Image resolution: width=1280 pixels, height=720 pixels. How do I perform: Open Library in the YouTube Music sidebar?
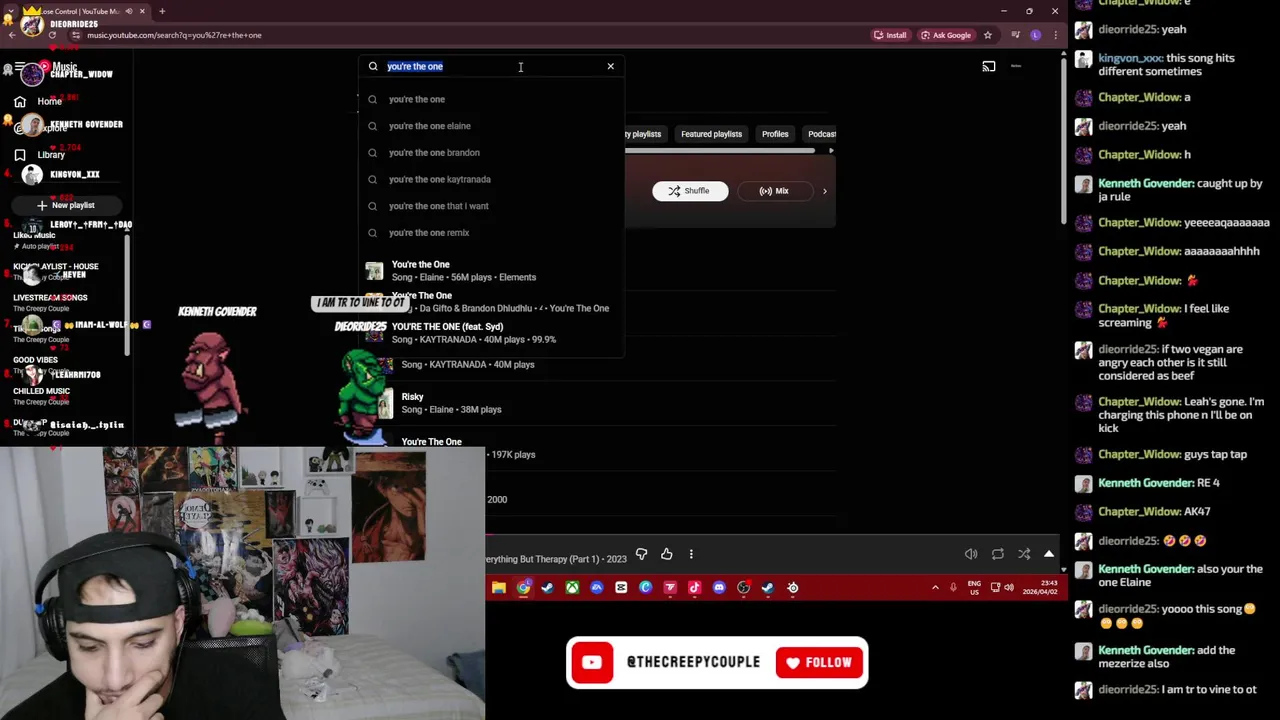(40, 155)
